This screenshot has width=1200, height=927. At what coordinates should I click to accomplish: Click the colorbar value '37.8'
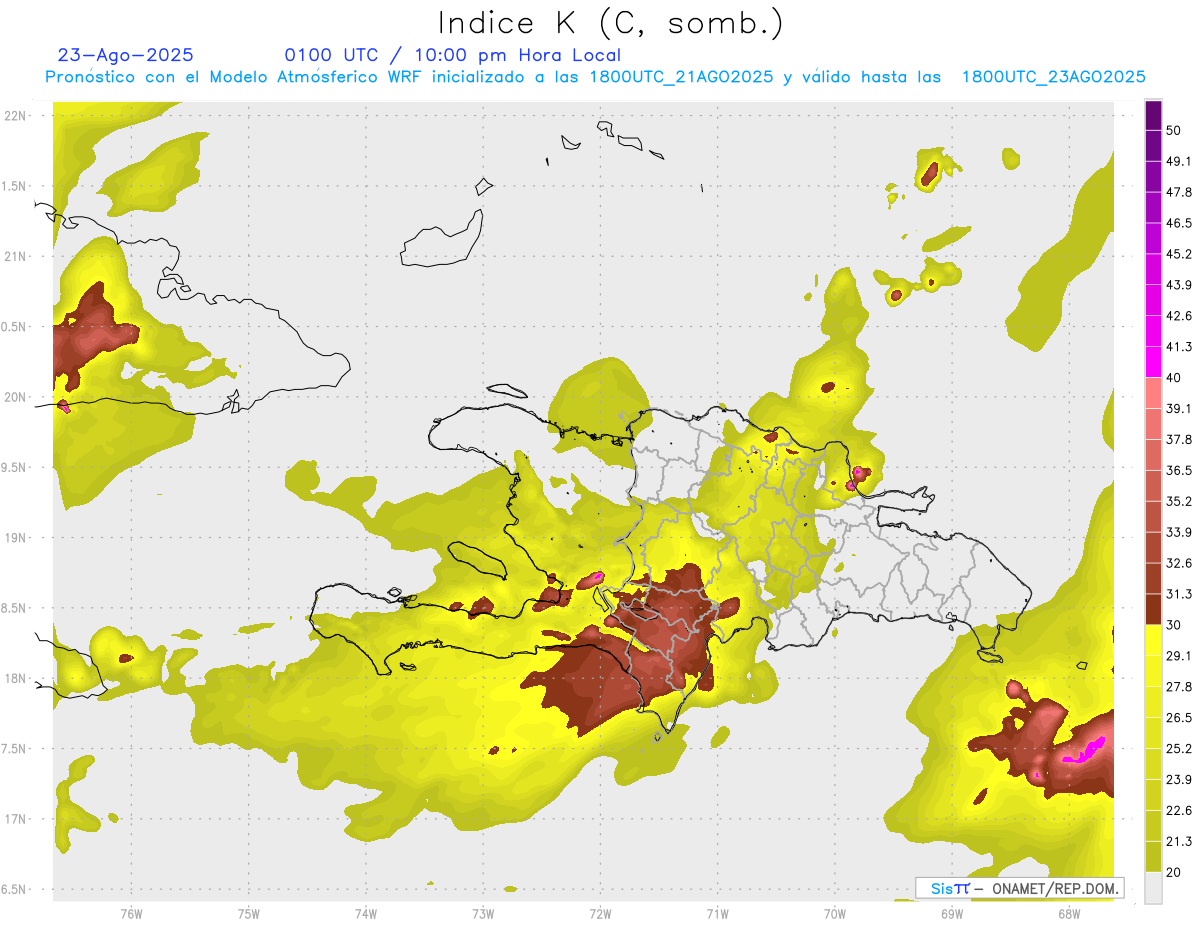coord(1178,439)
